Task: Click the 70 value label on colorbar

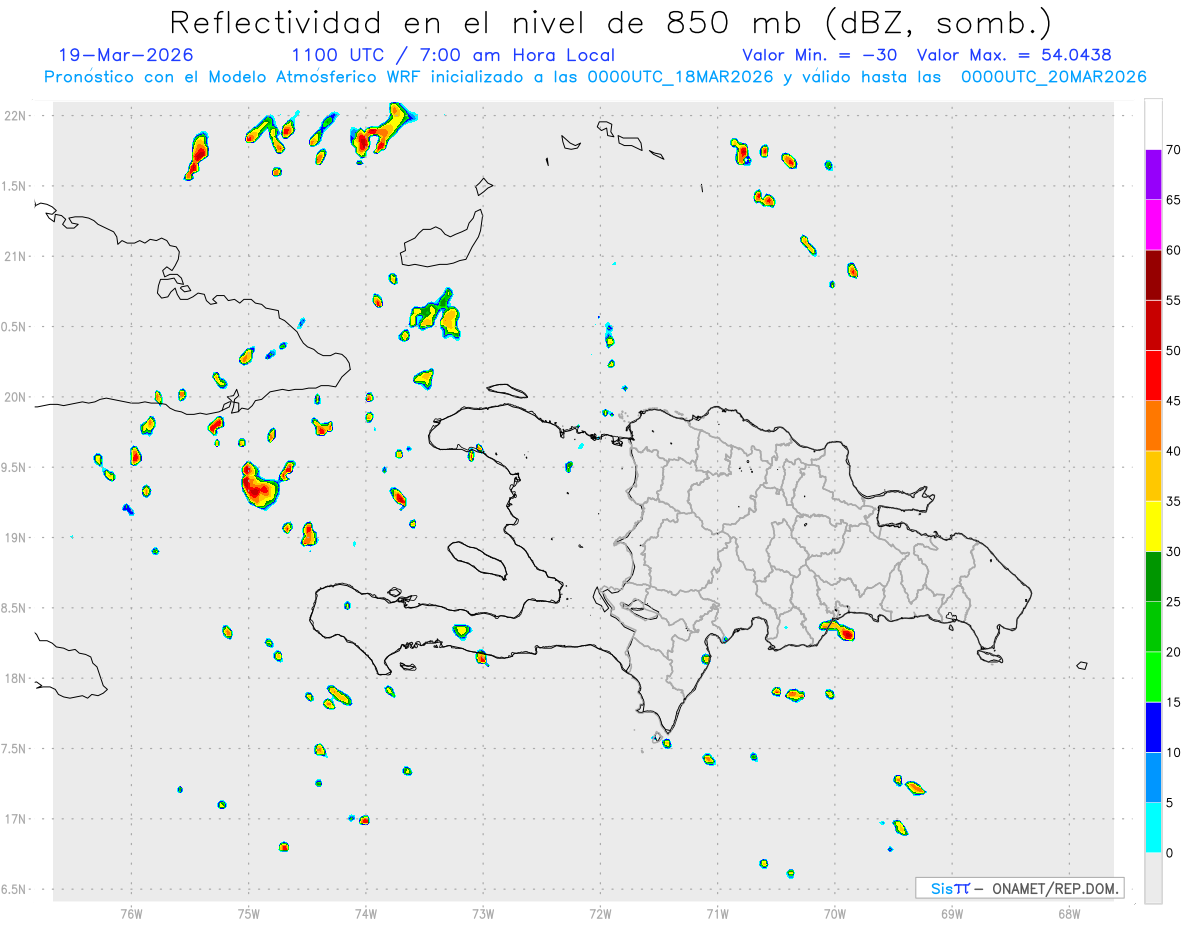Action: (x=1174, y=150)
